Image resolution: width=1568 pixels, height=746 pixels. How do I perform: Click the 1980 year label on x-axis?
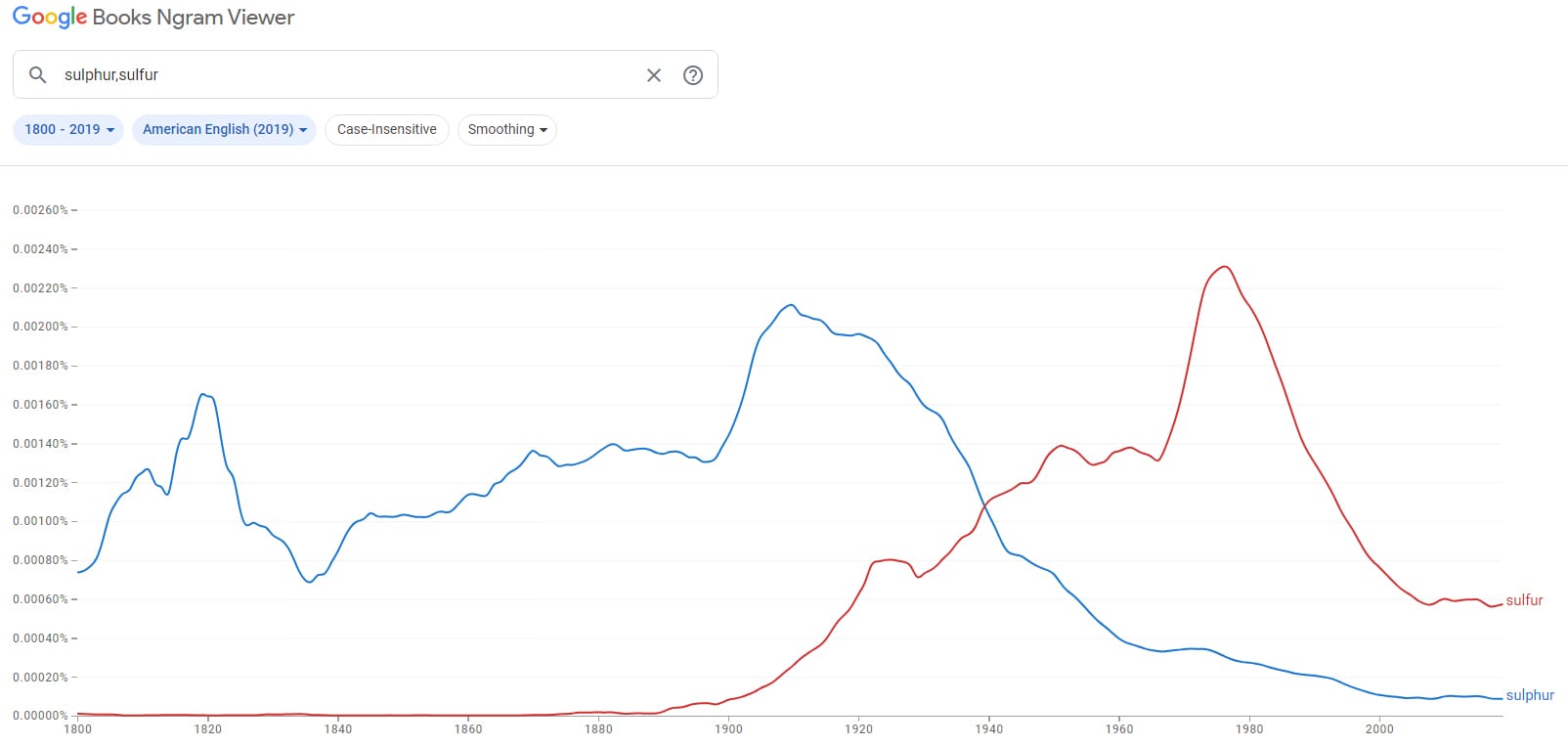point(1249,728)
